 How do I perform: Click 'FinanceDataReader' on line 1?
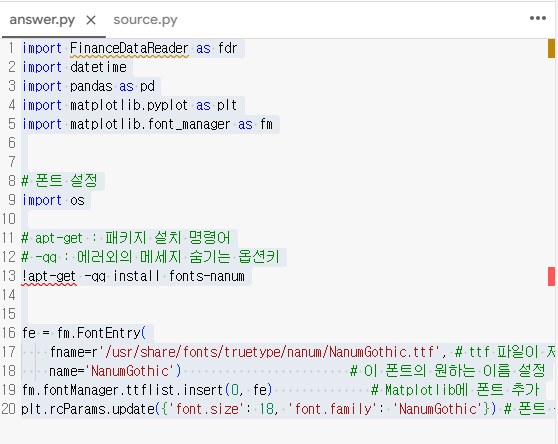(x=129, y=48)
